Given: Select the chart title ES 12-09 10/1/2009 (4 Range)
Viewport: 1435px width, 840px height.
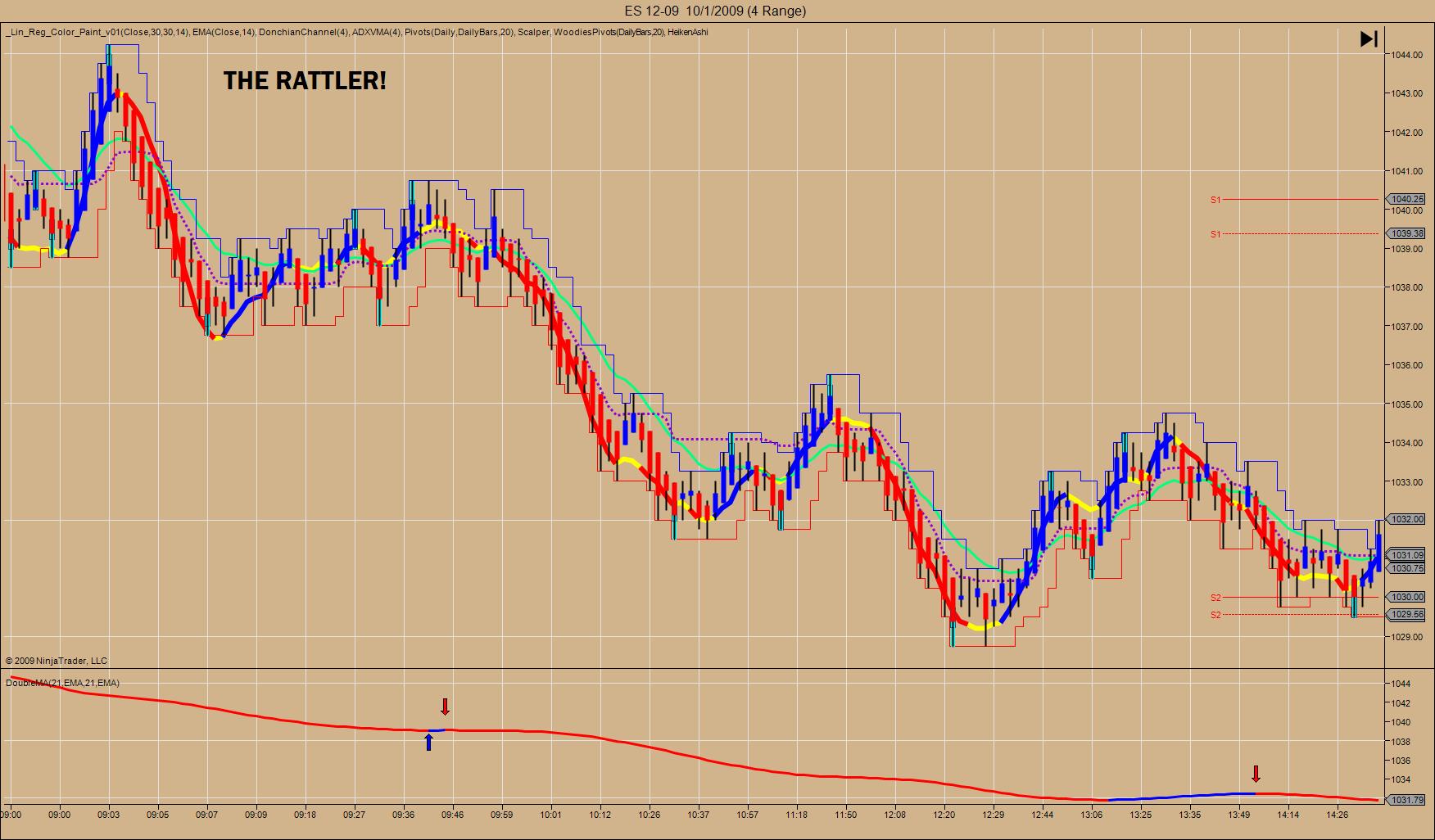Looking at the screenshot, I should [715, 11].
